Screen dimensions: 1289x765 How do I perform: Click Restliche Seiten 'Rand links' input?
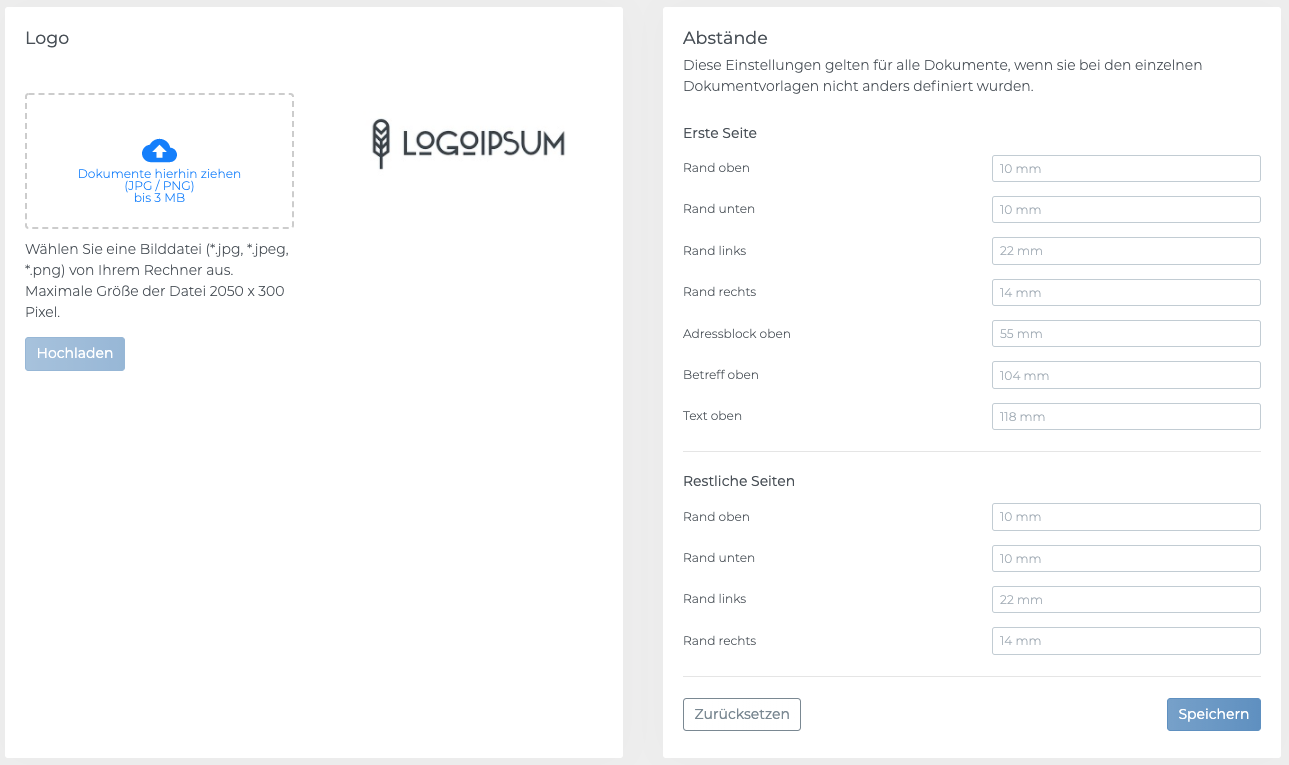pyautogui.click(x=1125, y=599)
